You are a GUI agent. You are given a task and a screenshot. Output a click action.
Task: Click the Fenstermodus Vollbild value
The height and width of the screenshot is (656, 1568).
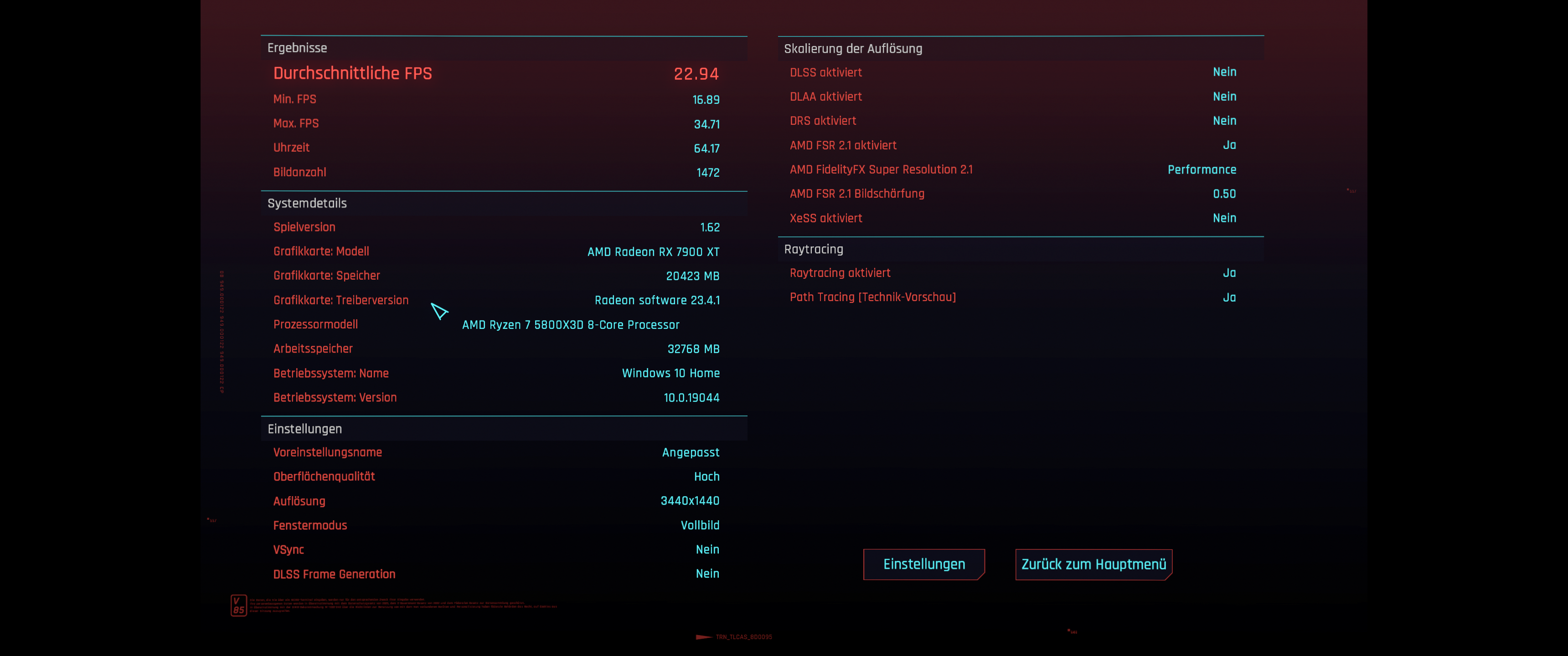[x=699, y=525]
